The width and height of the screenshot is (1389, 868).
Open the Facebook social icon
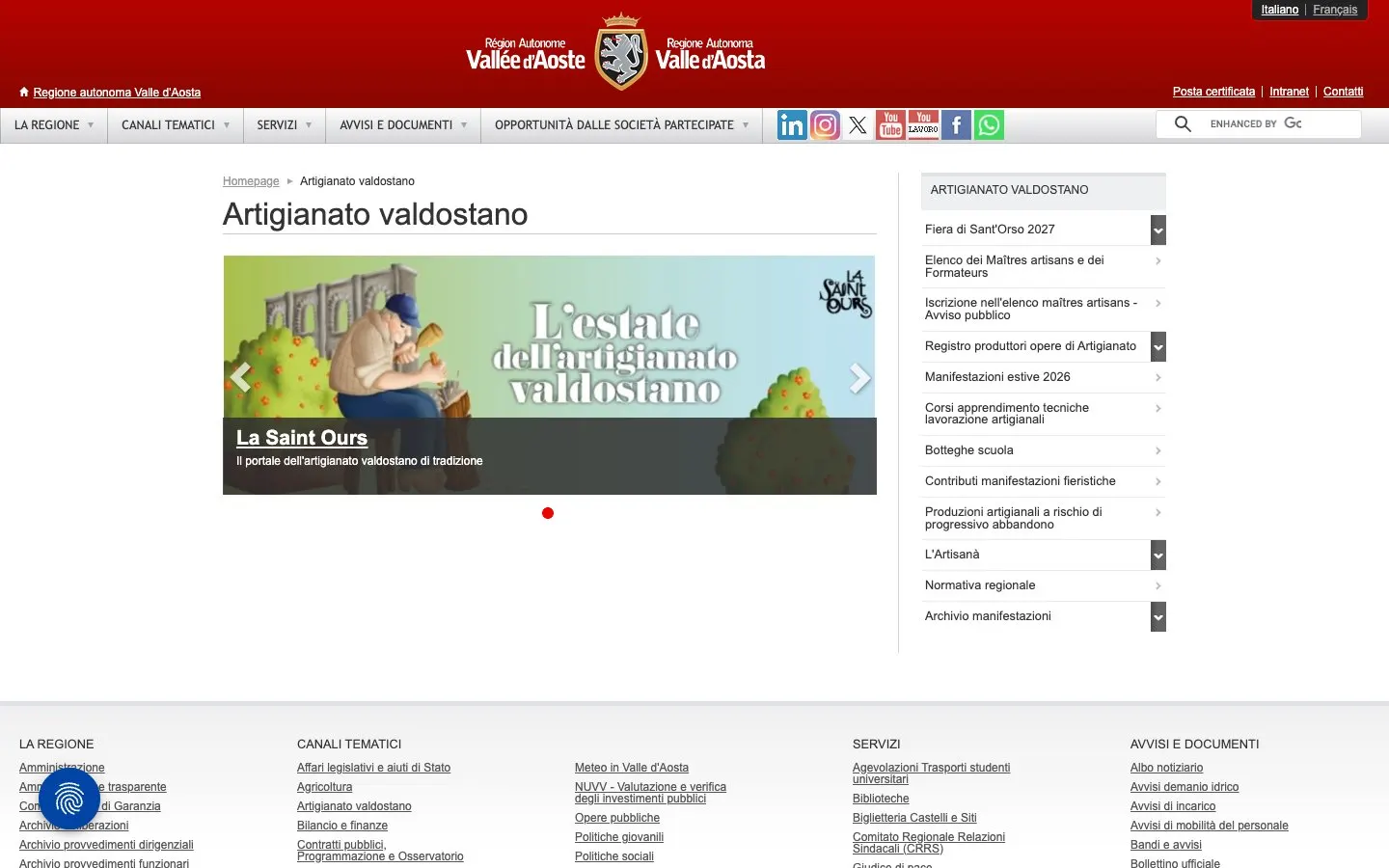point(956,125)
